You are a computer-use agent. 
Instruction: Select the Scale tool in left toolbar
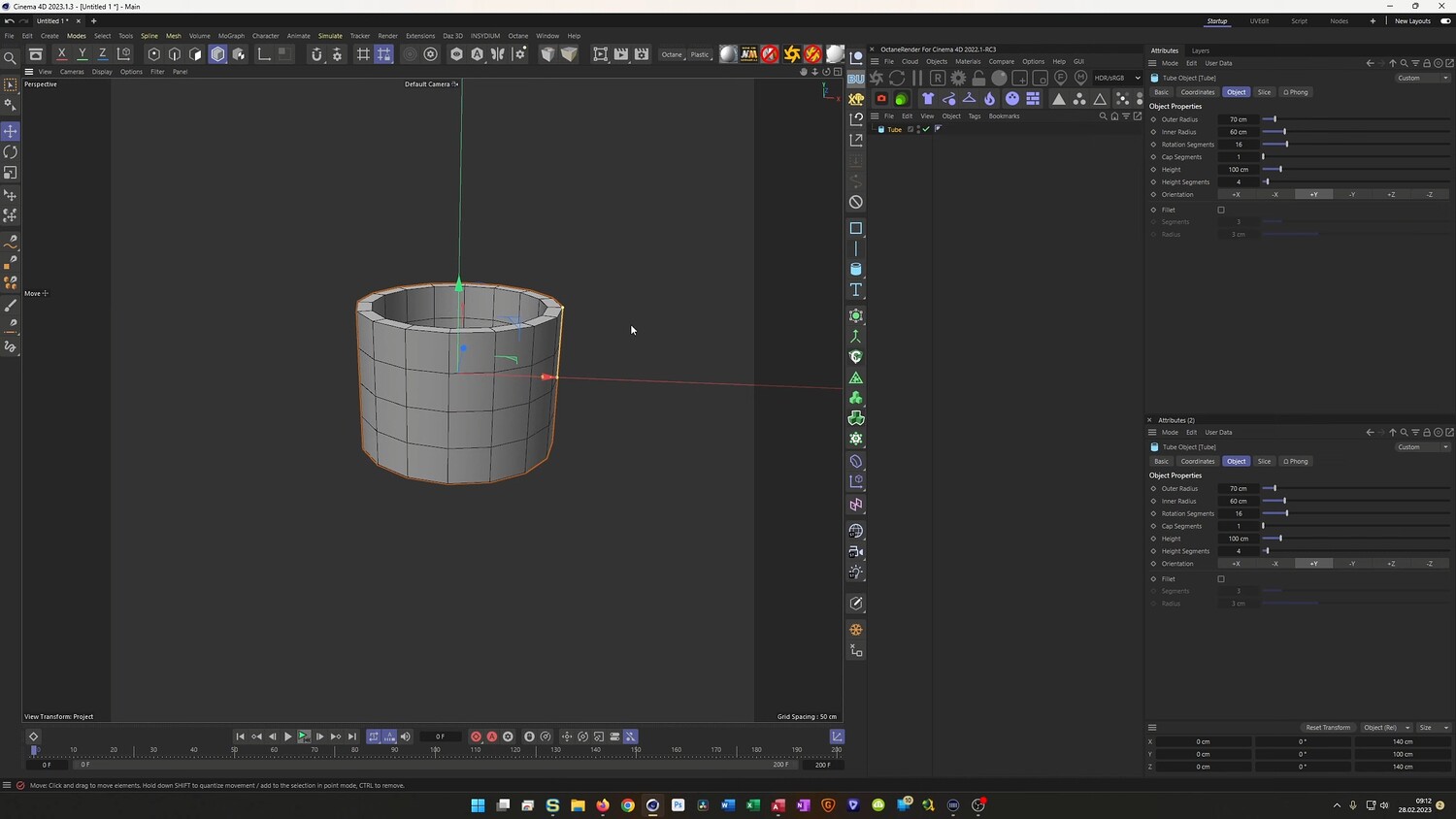(11, 173)
